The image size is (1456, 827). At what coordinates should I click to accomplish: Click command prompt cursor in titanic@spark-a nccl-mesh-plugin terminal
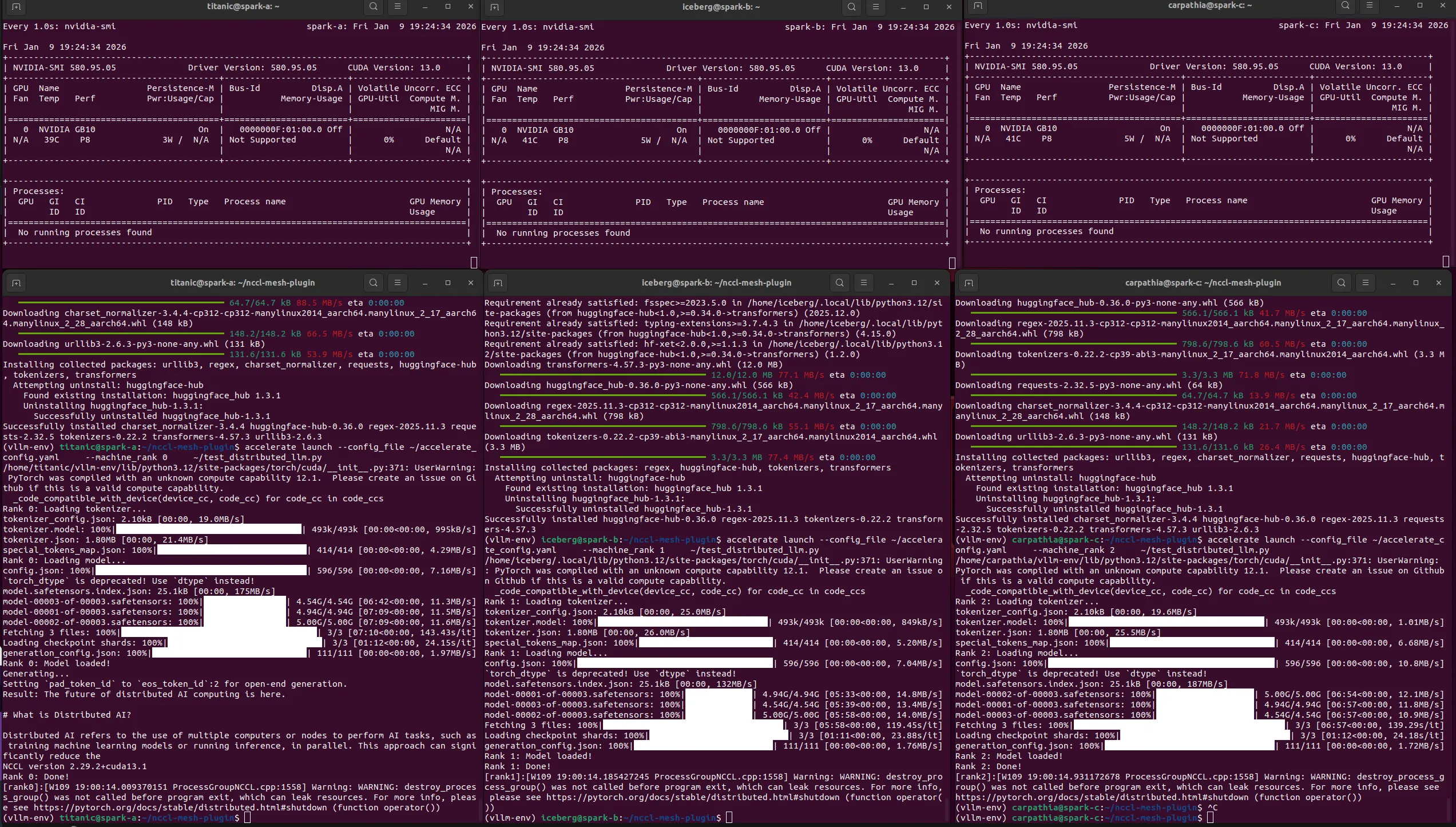(x=247, y=818)
